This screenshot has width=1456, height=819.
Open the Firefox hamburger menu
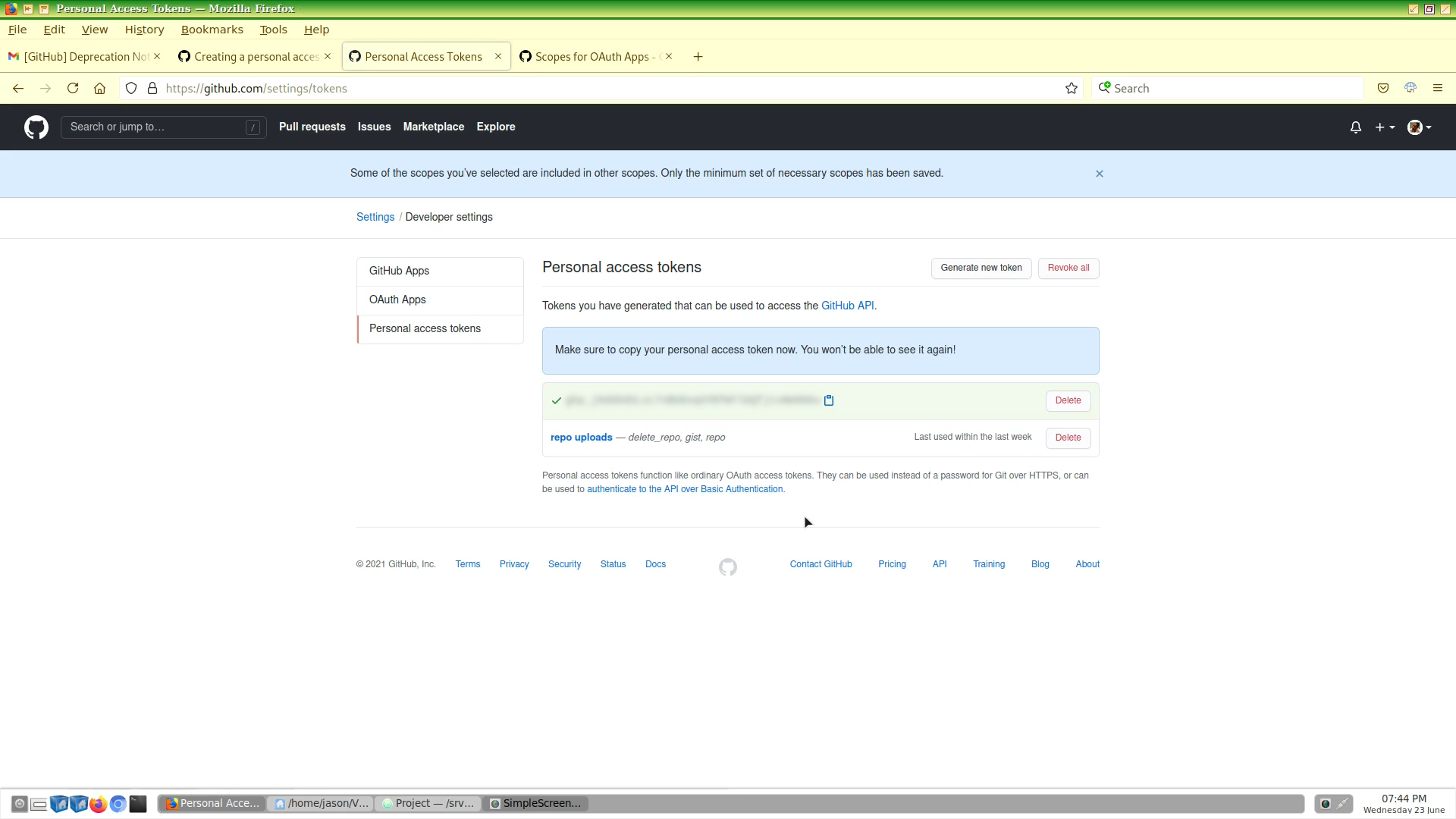[x=1437, y=89]
